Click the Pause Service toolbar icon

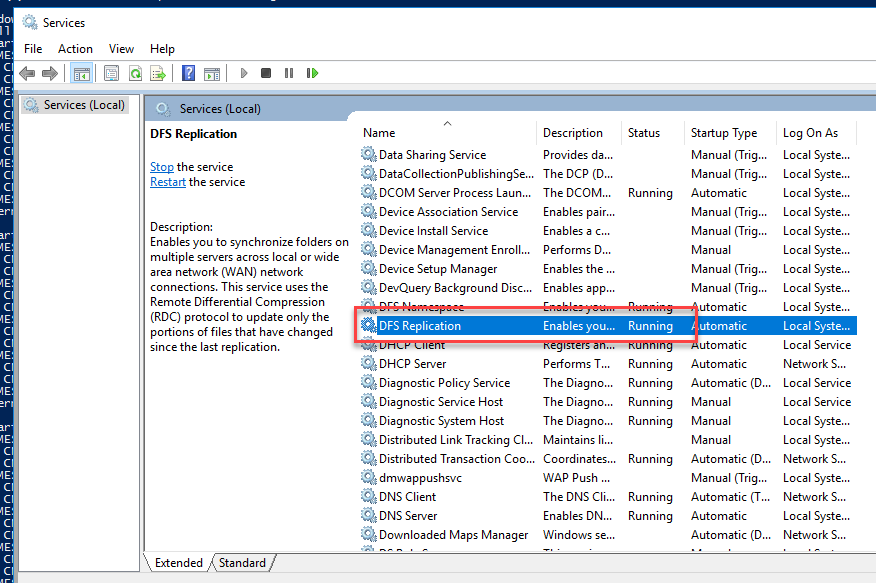pos(289,73)
